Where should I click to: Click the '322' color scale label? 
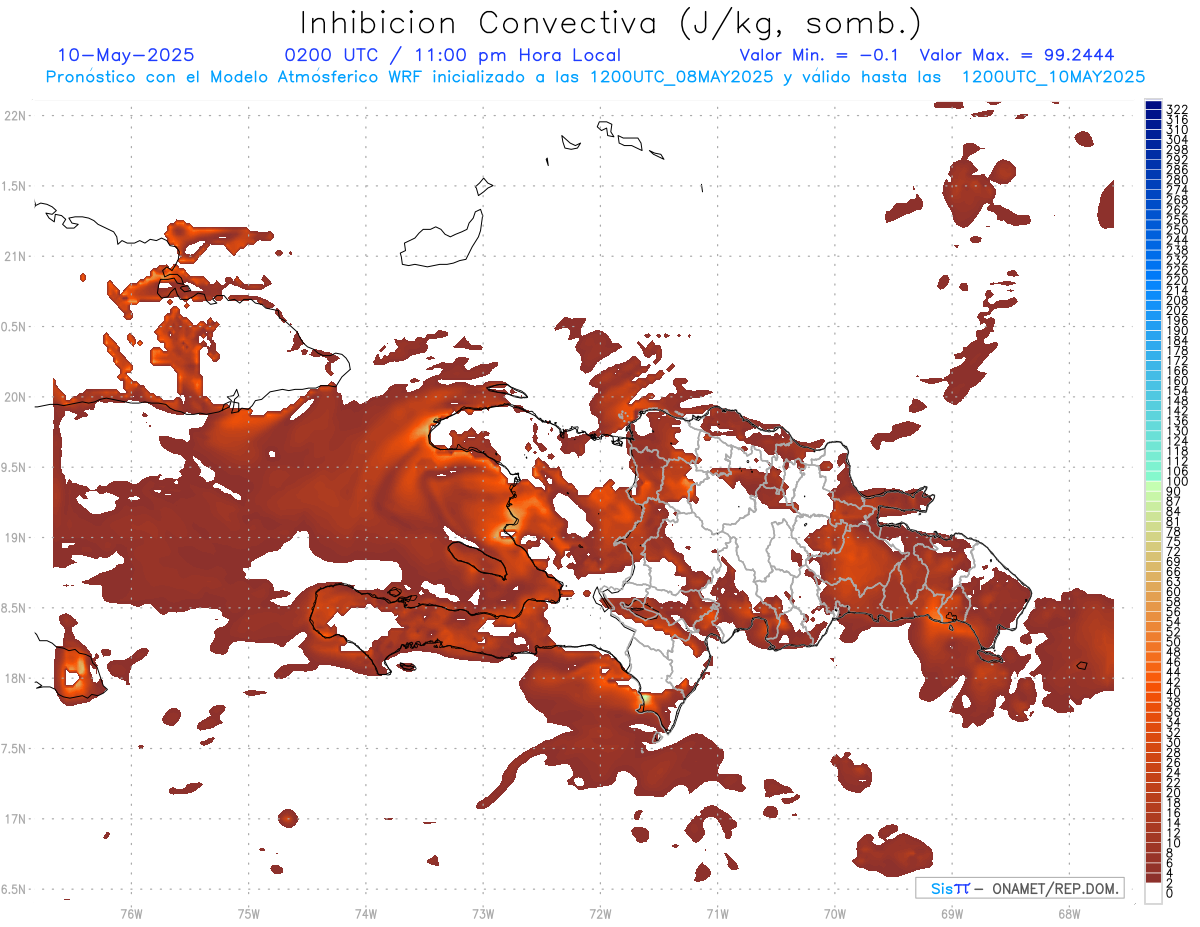pyautogui.click(x=1176, y=109)
